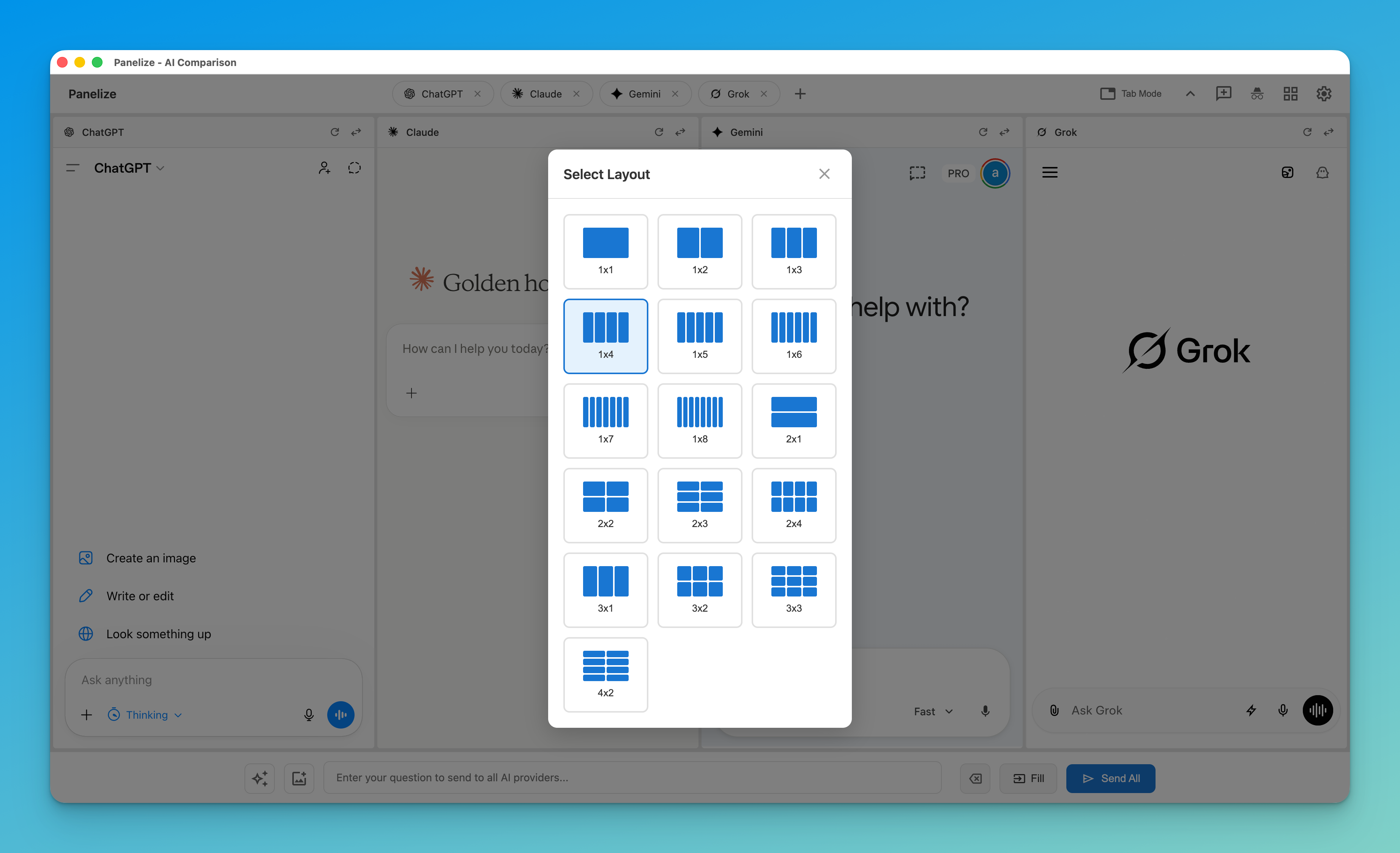Choose the 1x6 layout
Screen dimensions: 1400x853
[x=794, y=336]
